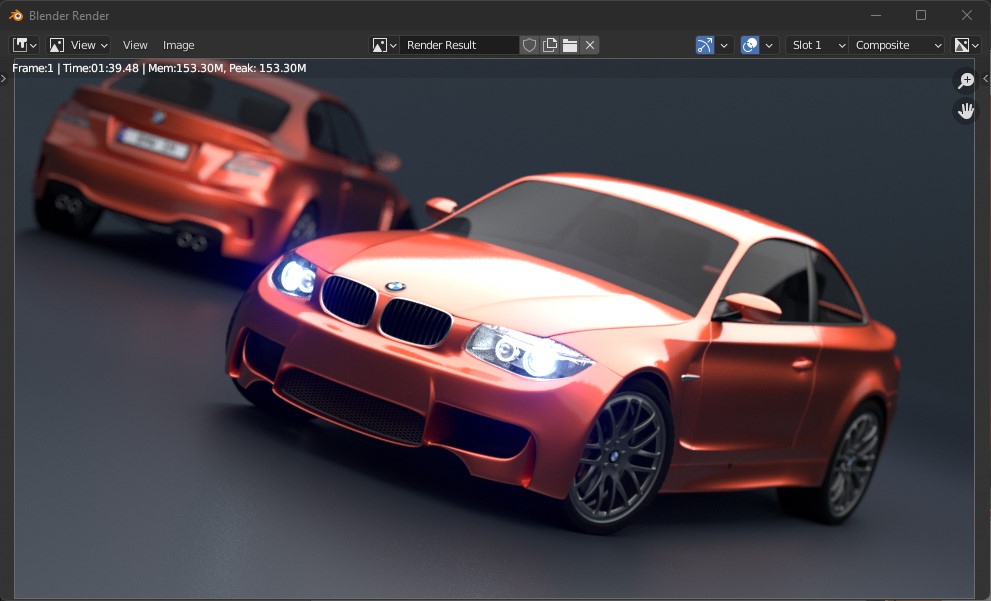Toggle the overlays visibility button
Image resolution: width=991 pixels, height=601 pixels.
coord(751,44)
